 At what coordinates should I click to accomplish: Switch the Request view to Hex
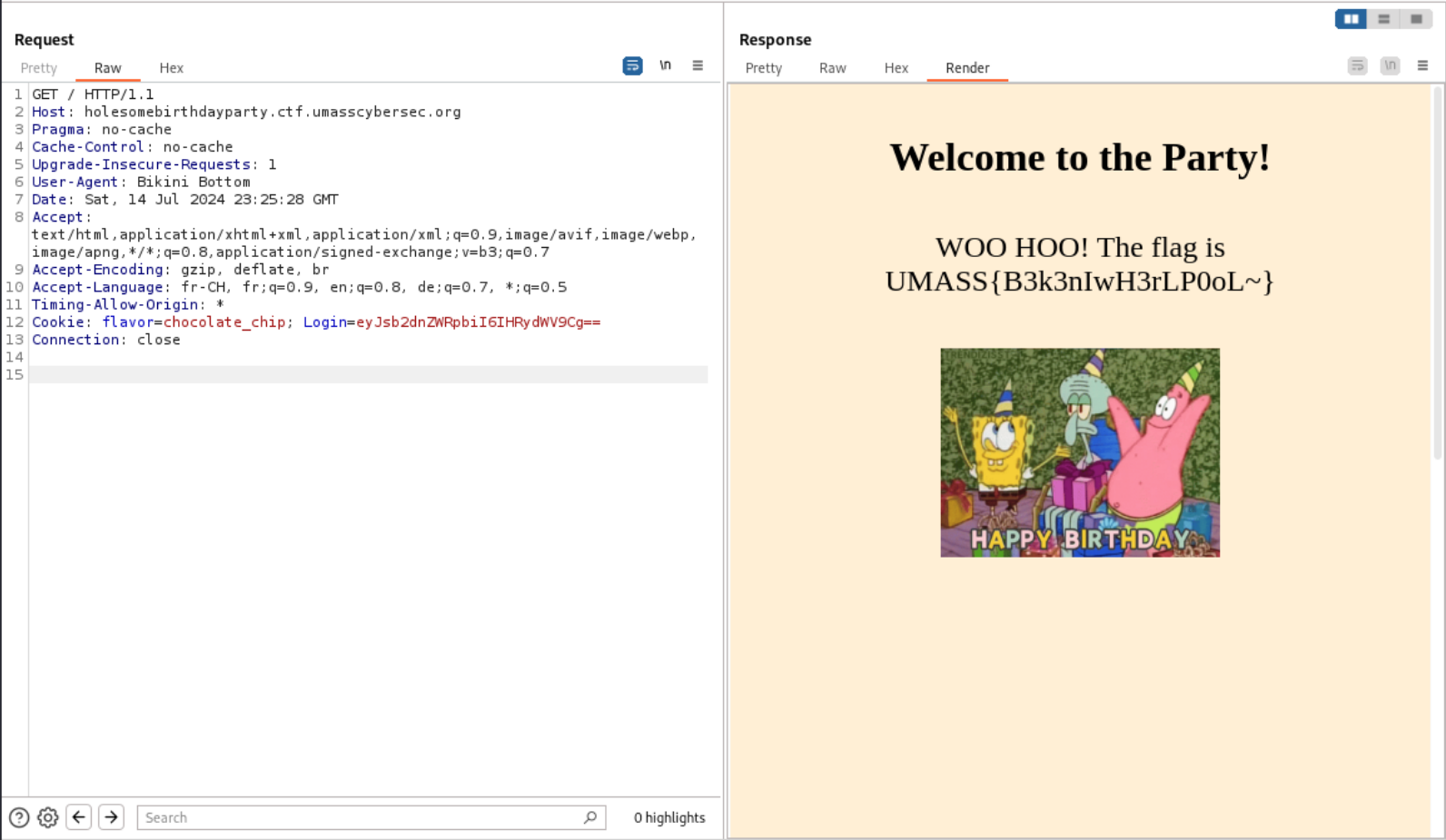coord(172,68)
